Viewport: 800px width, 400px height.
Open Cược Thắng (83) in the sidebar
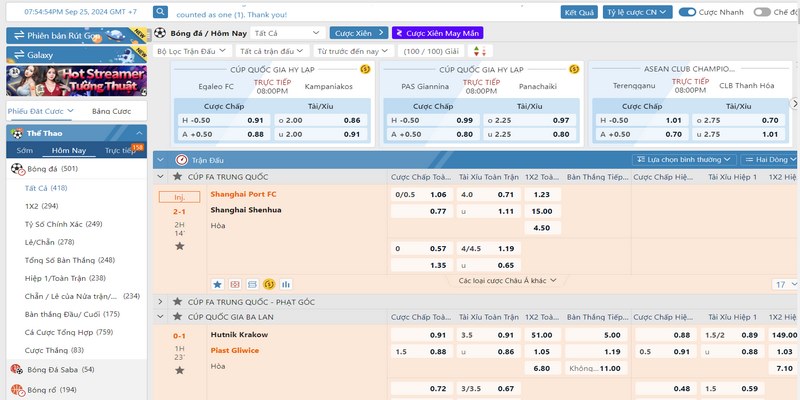(54, 350)
